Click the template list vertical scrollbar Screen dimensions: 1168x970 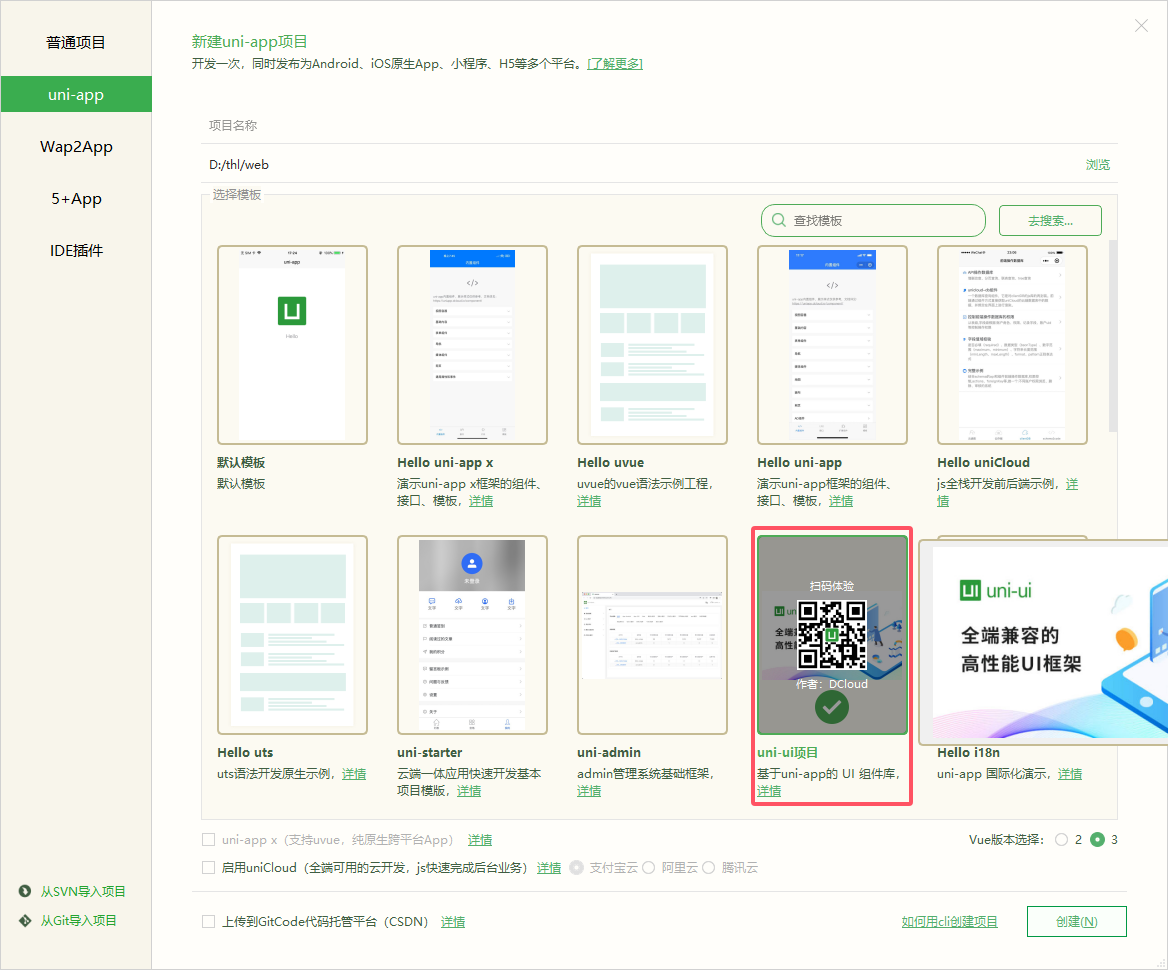tap(1113, 336)
